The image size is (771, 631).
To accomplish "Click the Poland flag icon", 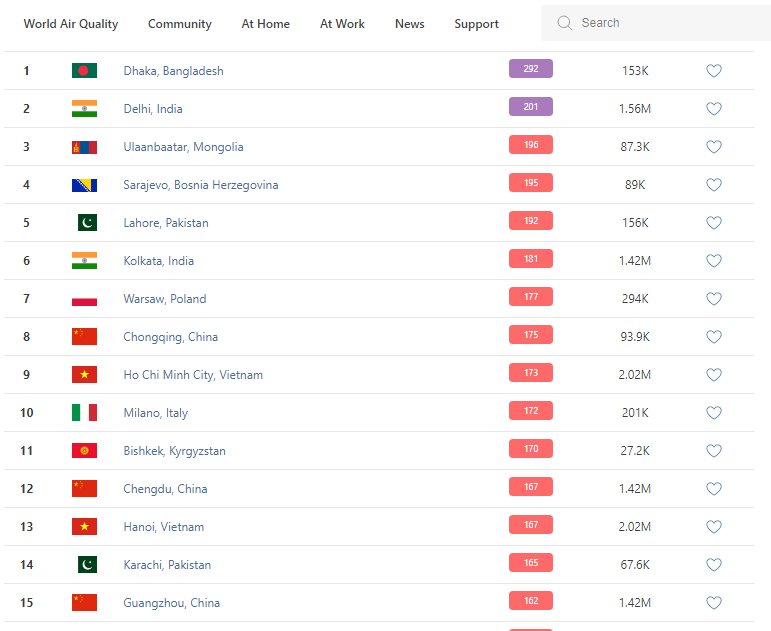I will (84, 299).
